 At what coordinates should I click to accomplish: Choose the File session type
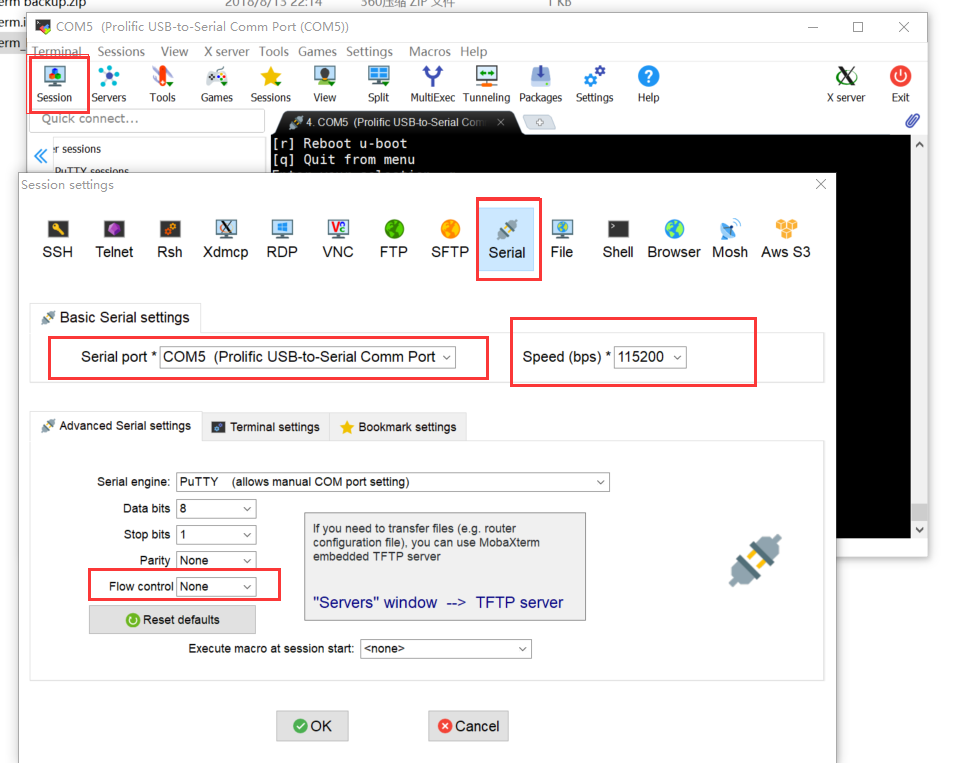click(x=562, y=239)
